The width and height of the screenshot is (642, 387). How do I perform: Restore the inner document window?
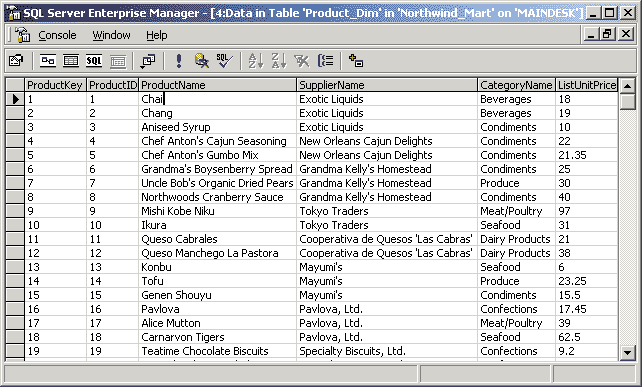coord(608,34)
